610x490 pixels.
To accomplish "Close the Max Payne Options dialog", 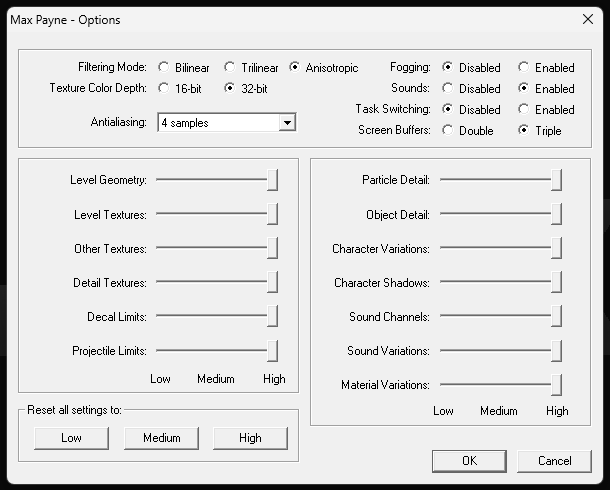I will pyautogui.click(x=587, y=18).
